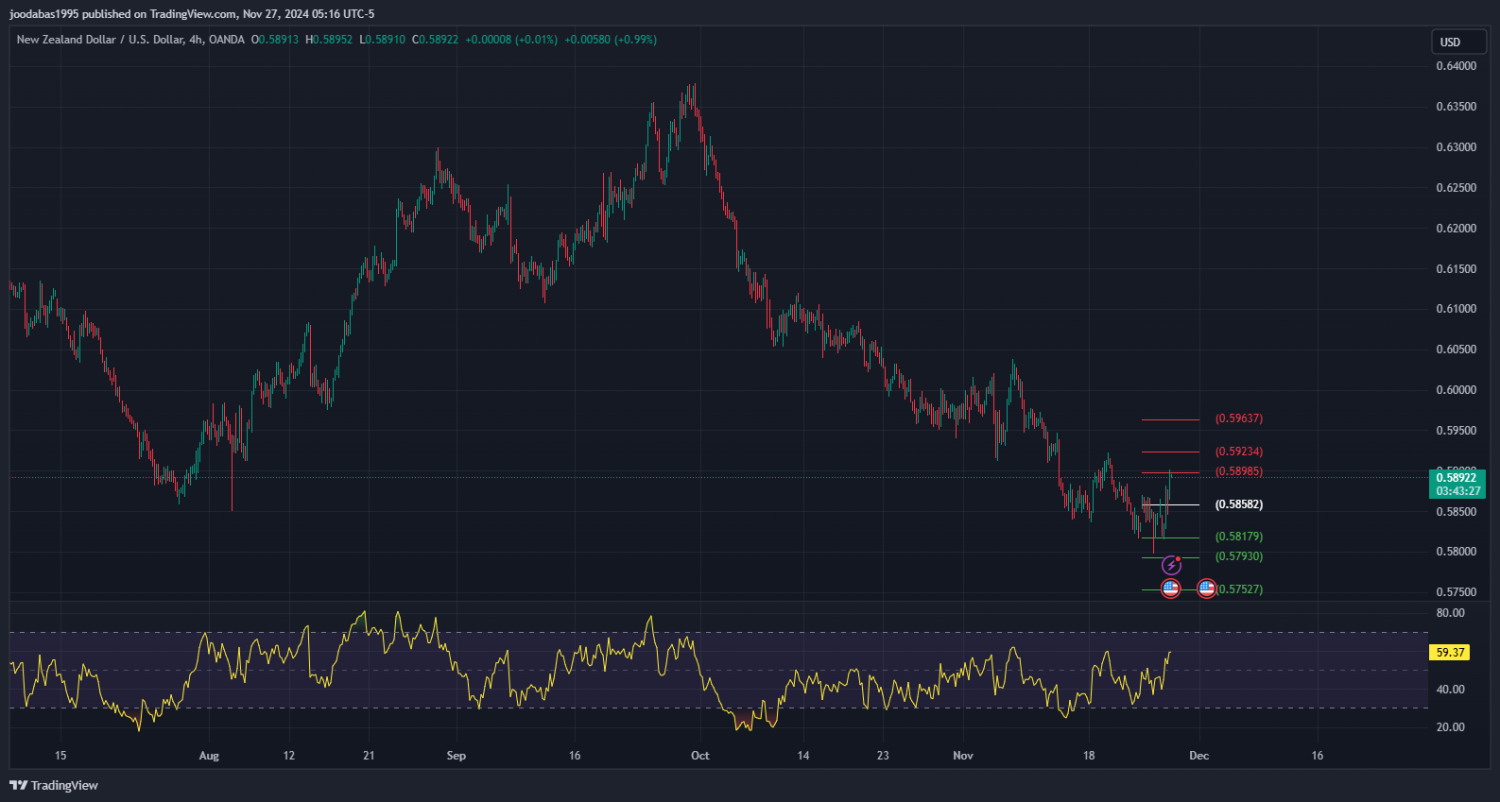1500x802 pixels.
Task: Click the 21 date label on the time axis
Action: 368,756
